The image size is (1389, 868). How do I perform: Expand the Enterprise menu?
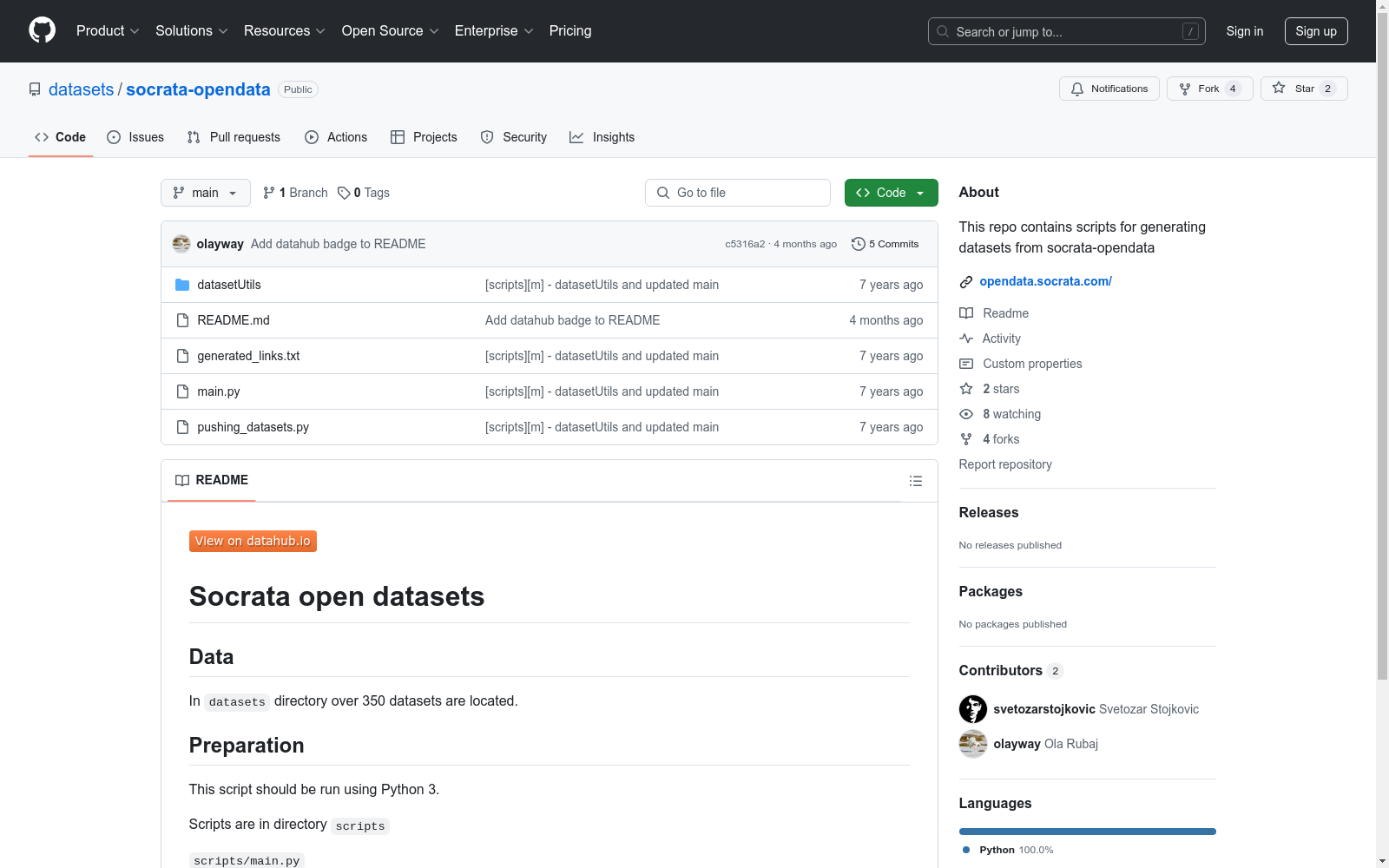point(494,30)
